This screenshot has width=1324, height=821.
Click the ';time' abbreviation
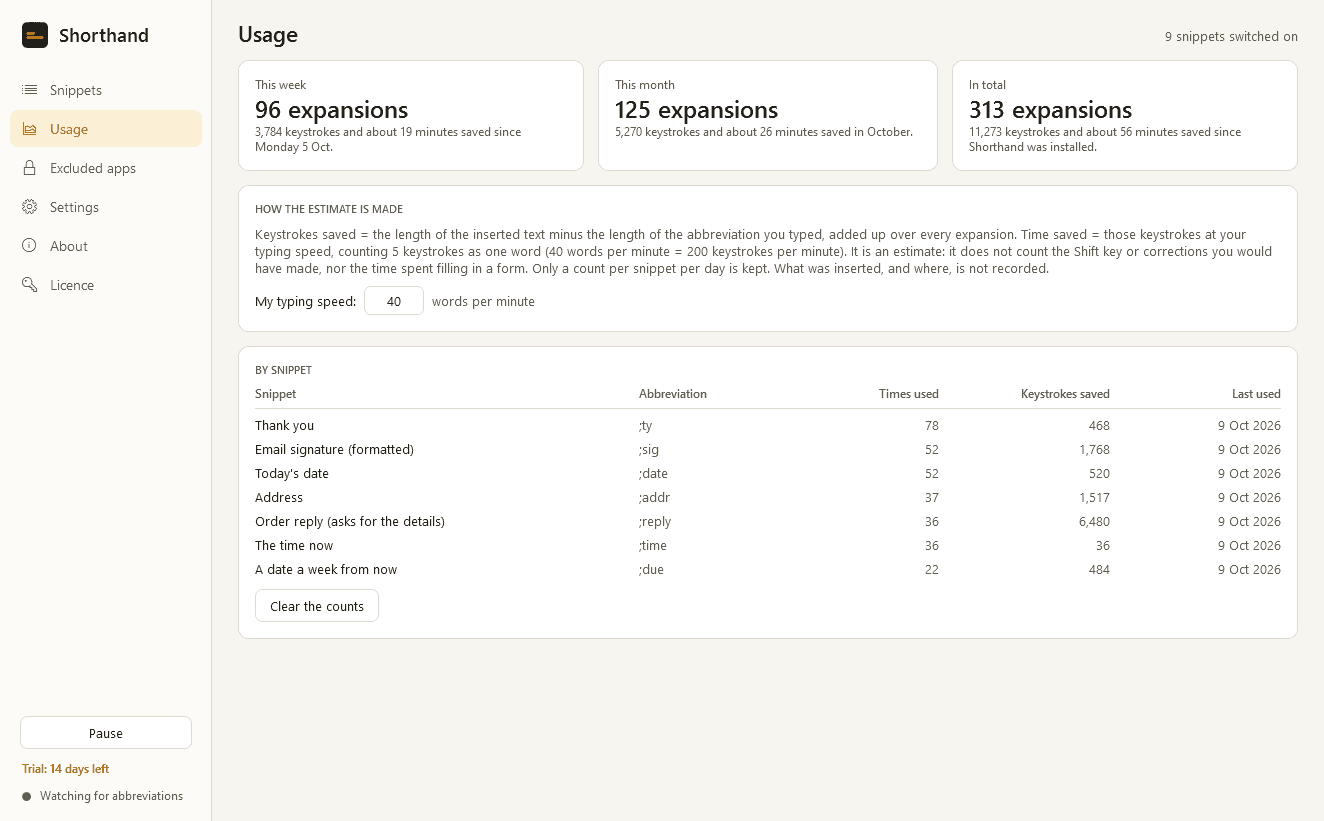[653, 546]
